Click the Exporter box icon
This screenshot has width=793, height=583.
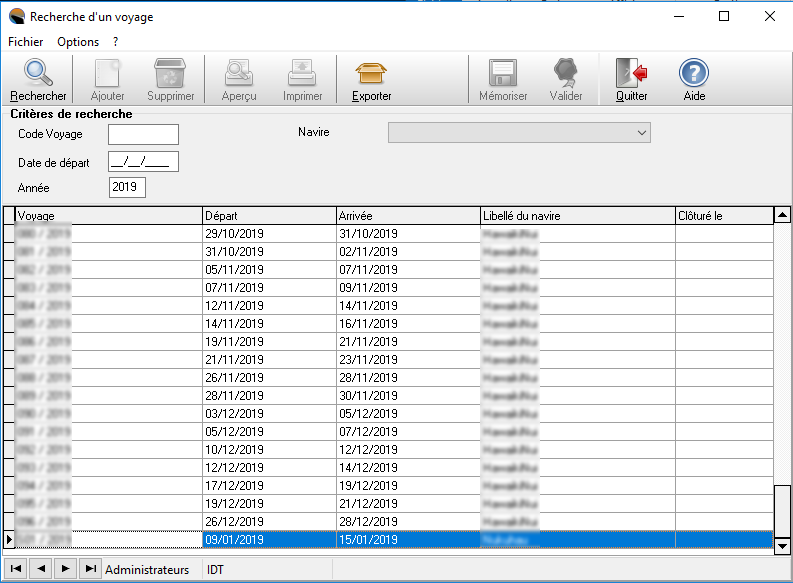point(371,74)
